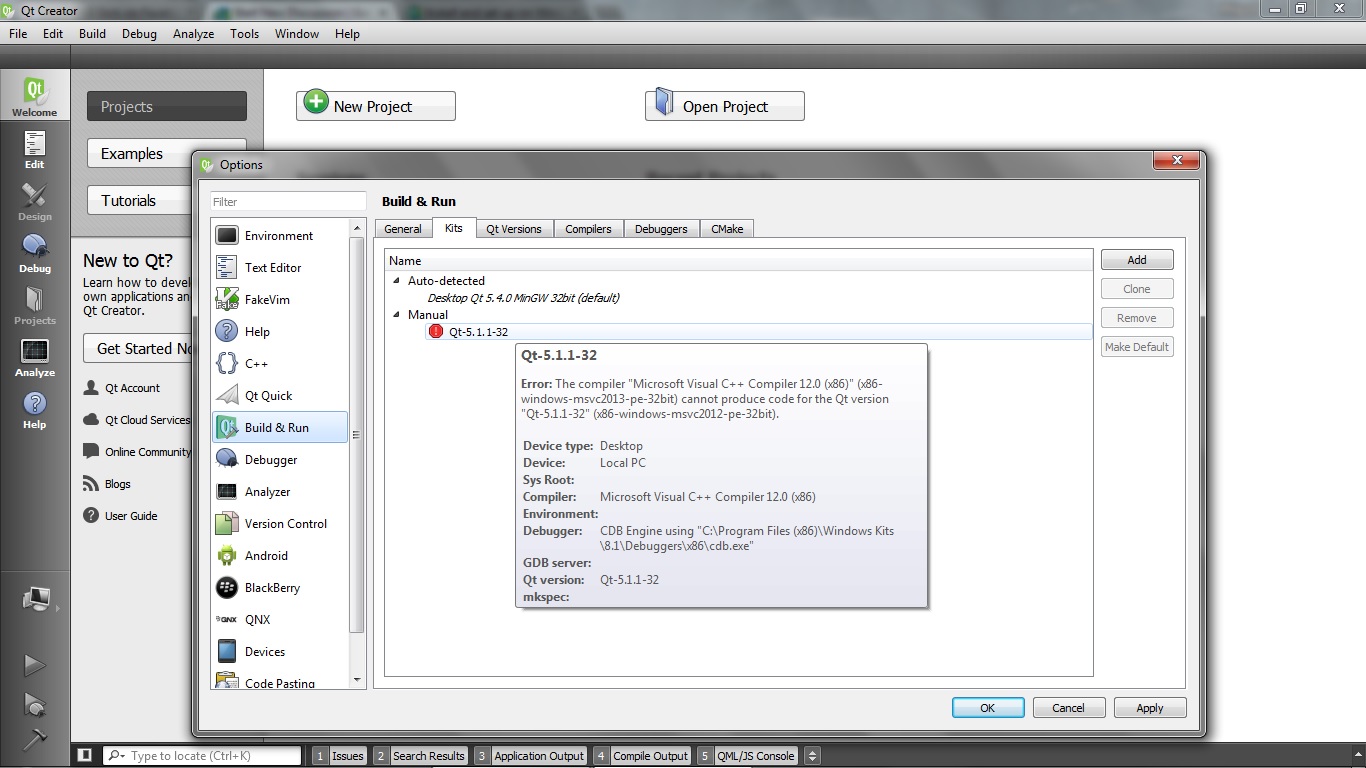Open the File menu

(x=18, y=33)
